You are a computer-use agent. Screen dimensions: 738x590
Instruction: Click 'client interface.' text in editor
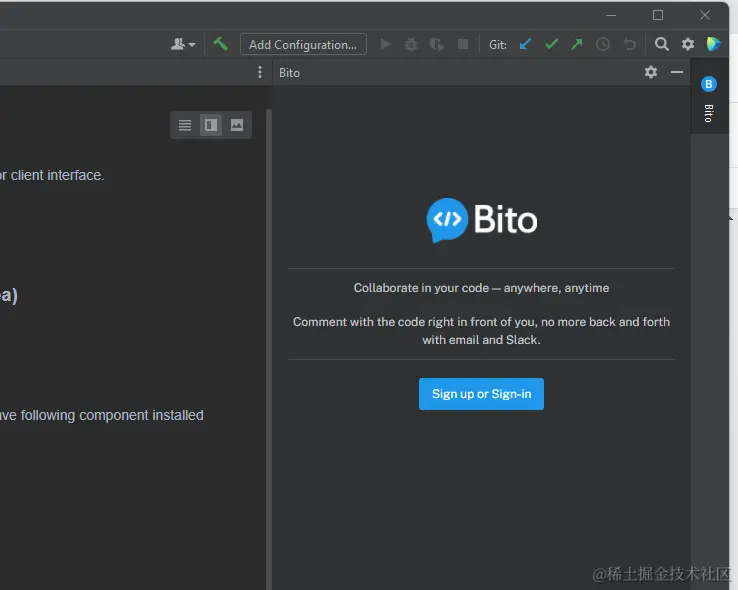[57, 175]
